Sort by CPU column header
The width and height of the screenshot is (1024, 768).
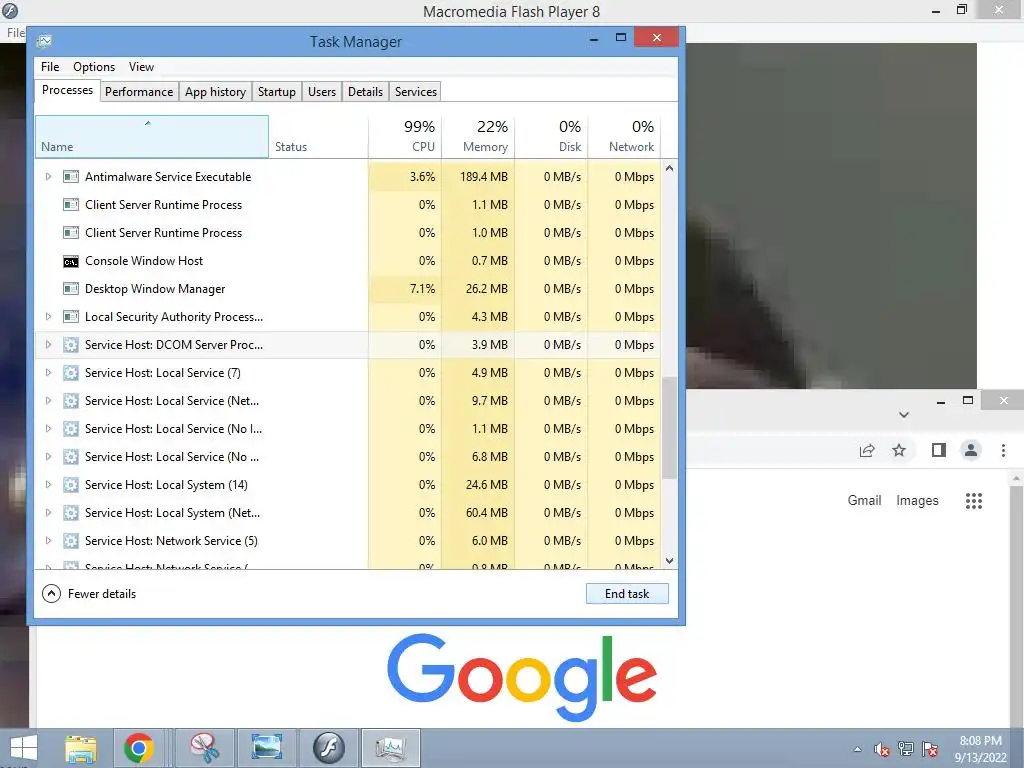(405, 136)
